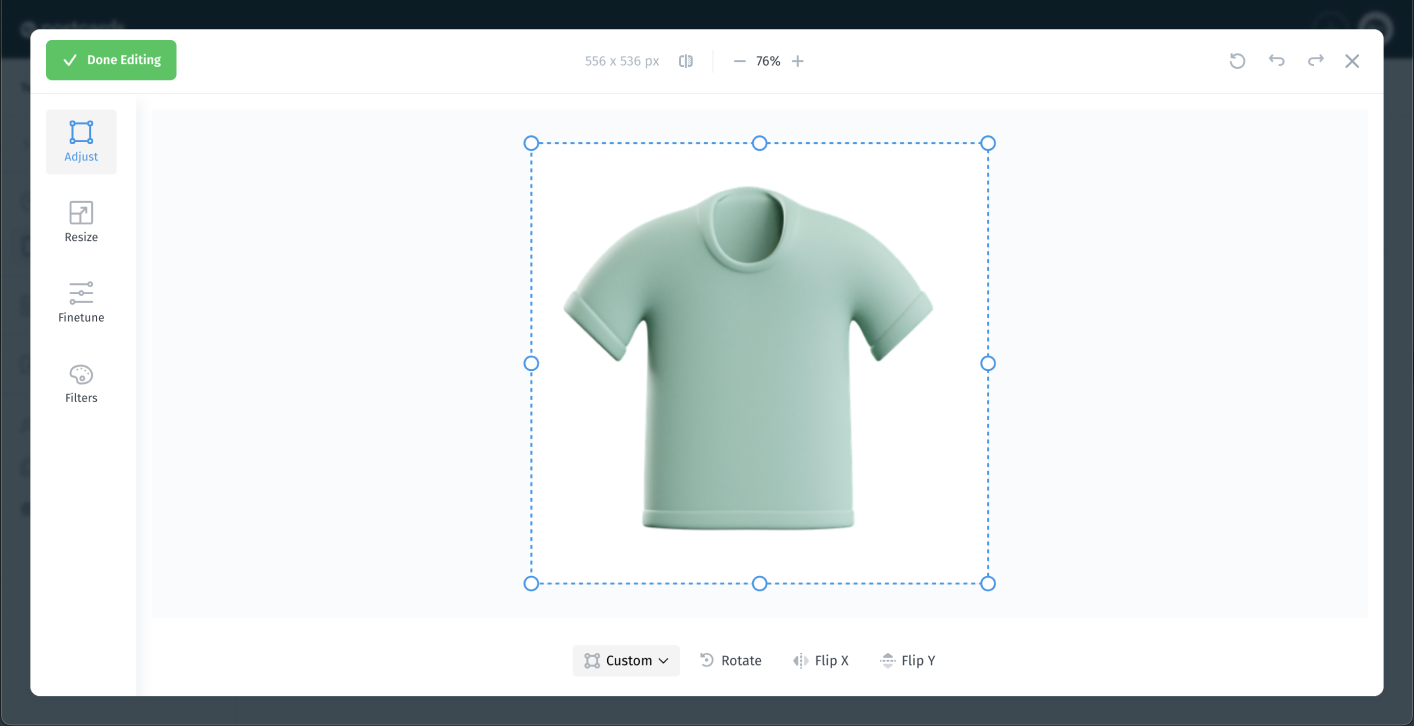Open the Finetune settings
Image resolution: width=1414 pixels, height=726 pixels.
81,302
